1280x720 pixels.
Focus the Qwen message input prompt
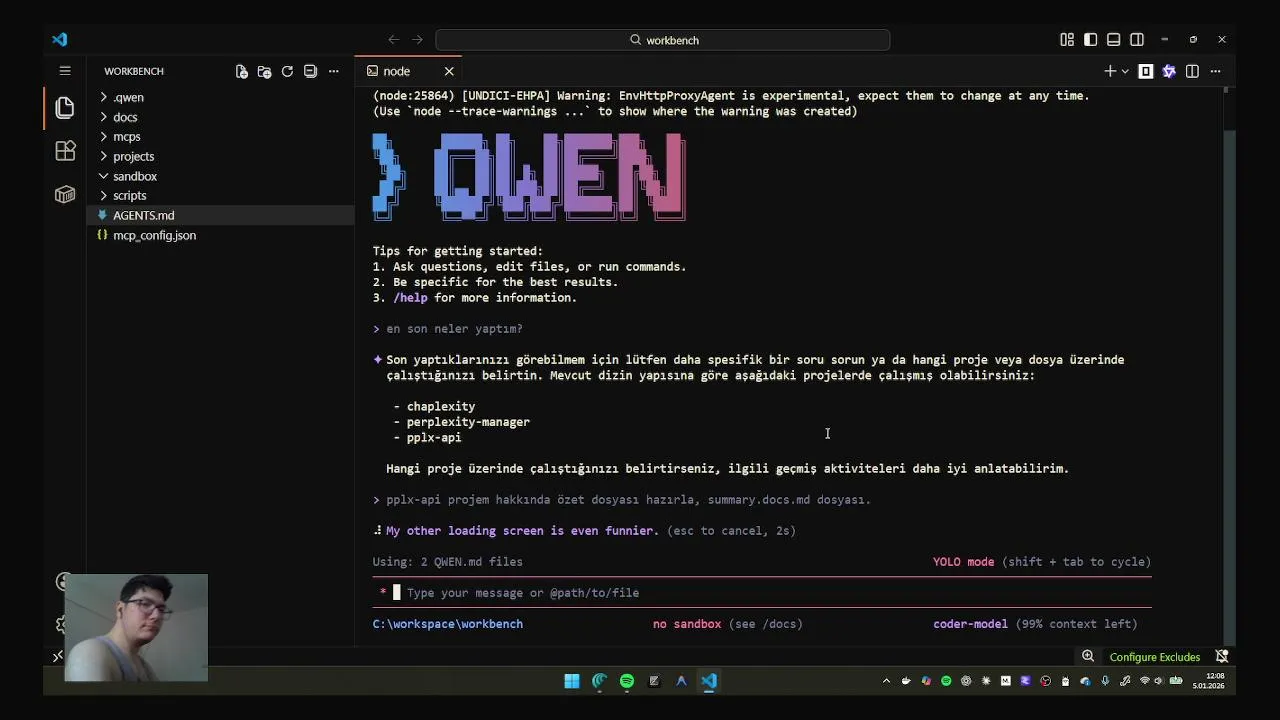pyautogui.click(x=762, y=593)
